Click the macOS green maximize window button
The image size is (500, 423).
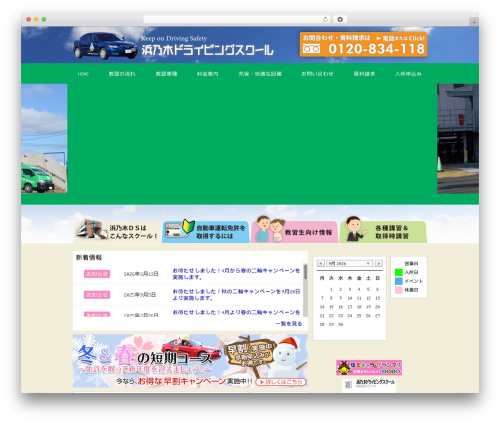44,19
